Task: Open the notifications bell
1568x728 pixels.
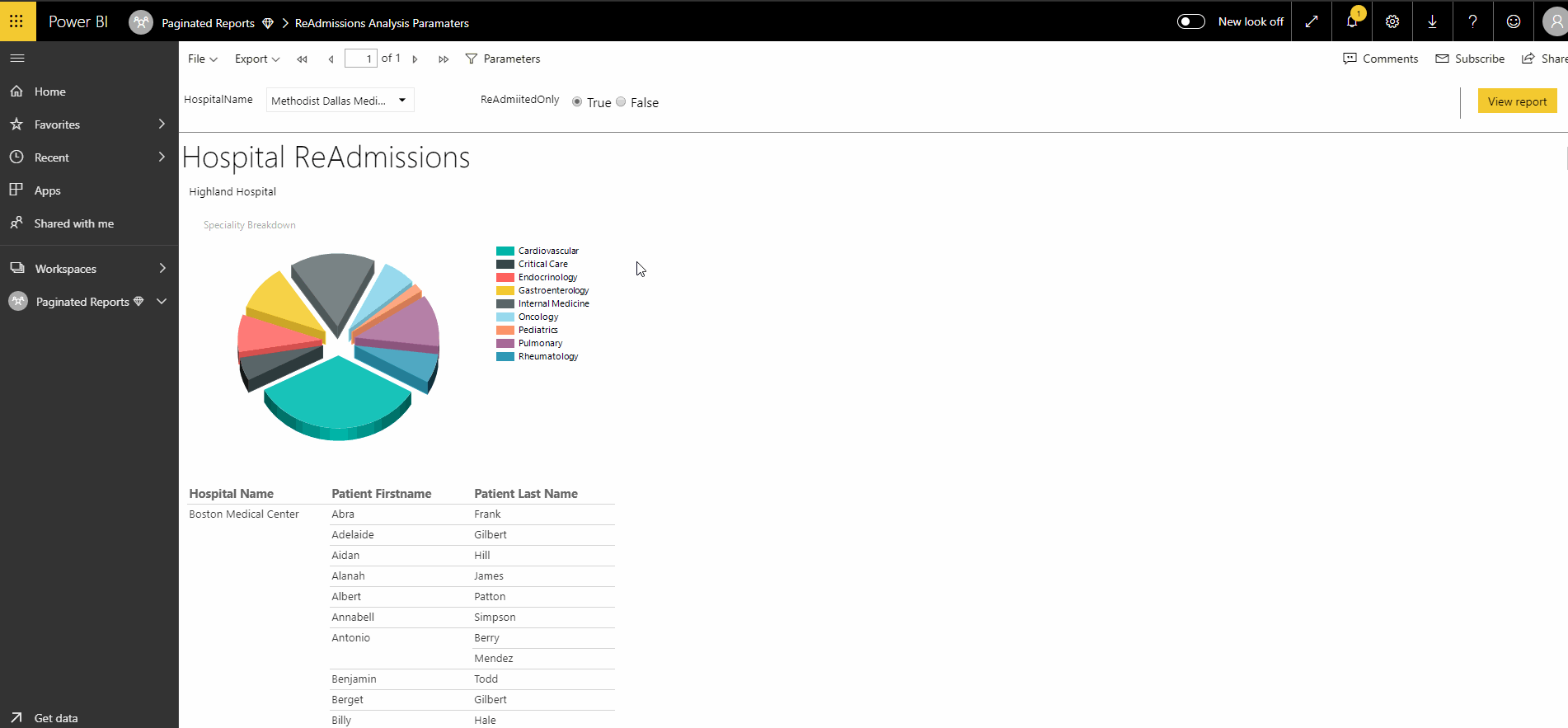Action: [x=1352, y=21]
